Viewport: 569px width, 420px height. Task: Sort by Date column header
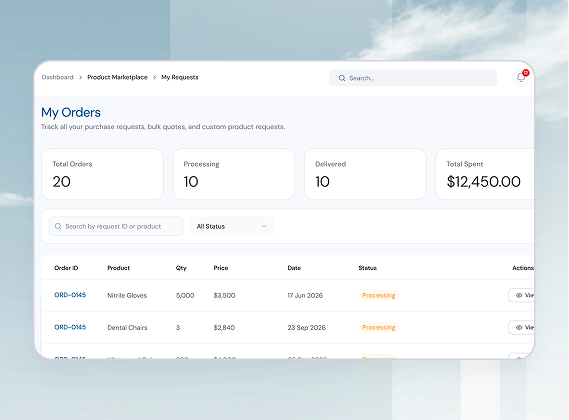(294, 268)
